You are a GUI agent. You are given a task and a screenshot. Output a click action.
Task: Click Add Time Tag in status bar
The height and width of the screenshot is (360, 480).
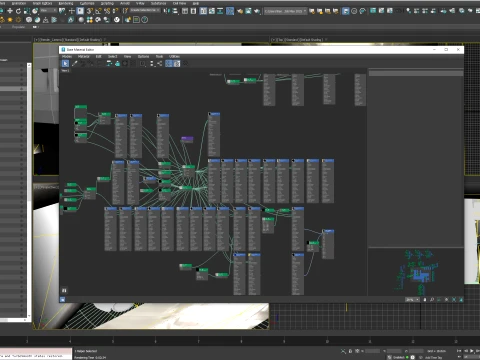point(434,357)
